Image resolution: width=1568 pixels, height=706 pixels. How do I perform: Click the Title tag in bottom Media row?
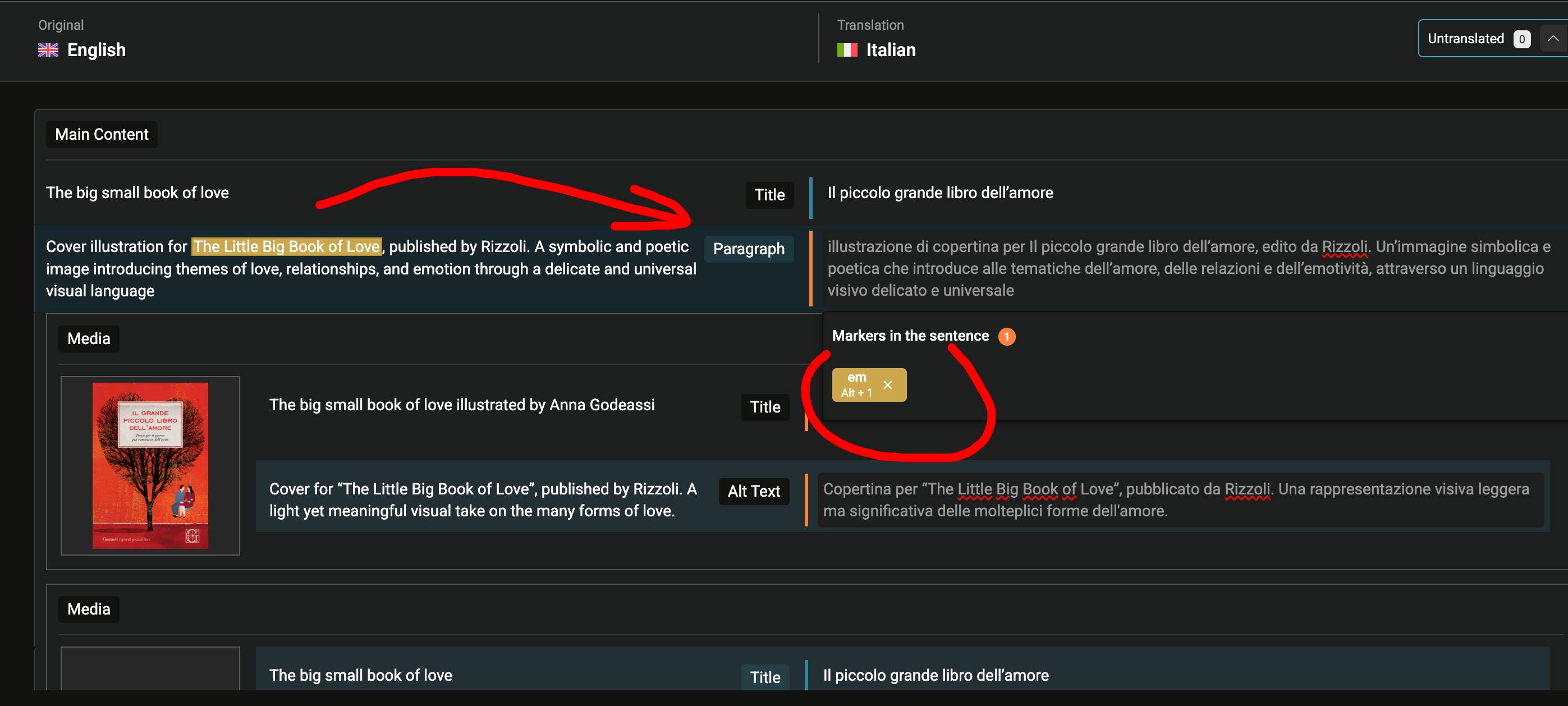[x=765, y=677]
